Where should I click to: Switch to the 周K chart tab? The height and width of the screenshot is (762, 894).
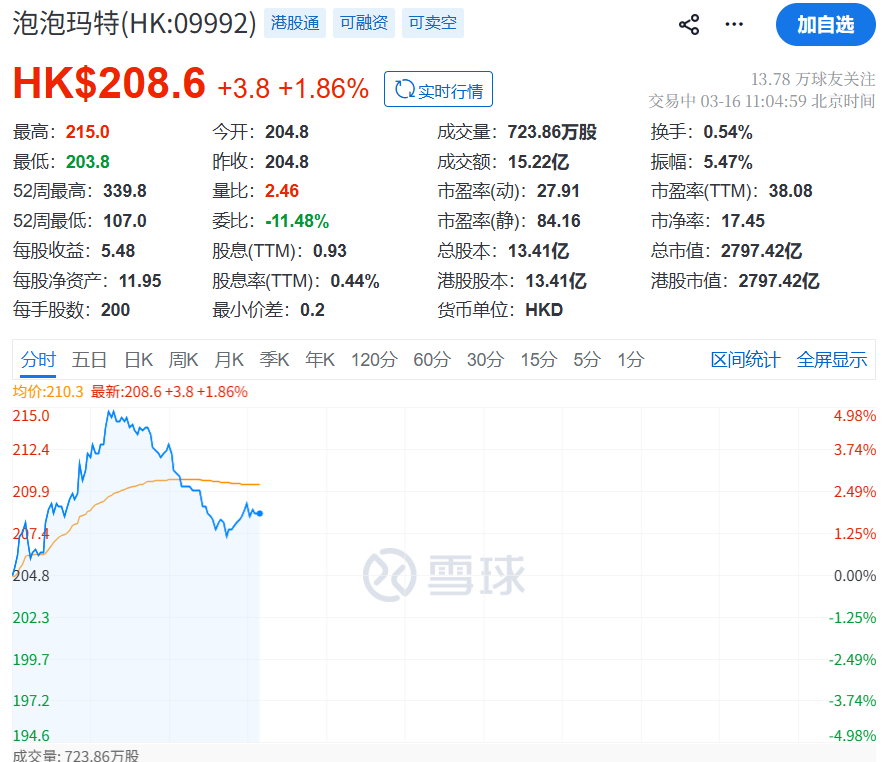(184, 360)
